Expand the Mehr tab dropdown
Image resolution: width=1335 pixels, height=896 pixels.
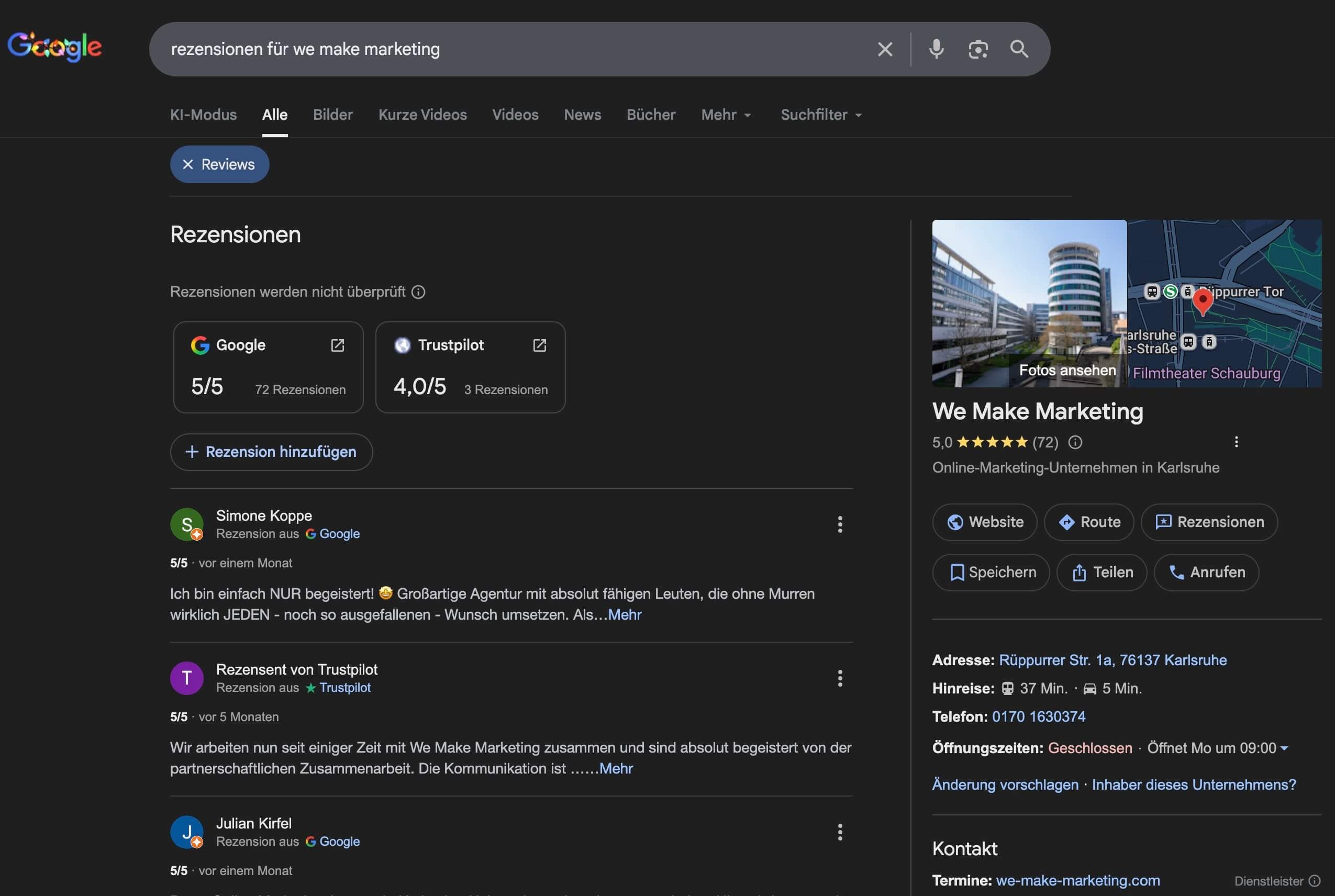(726, 115)
